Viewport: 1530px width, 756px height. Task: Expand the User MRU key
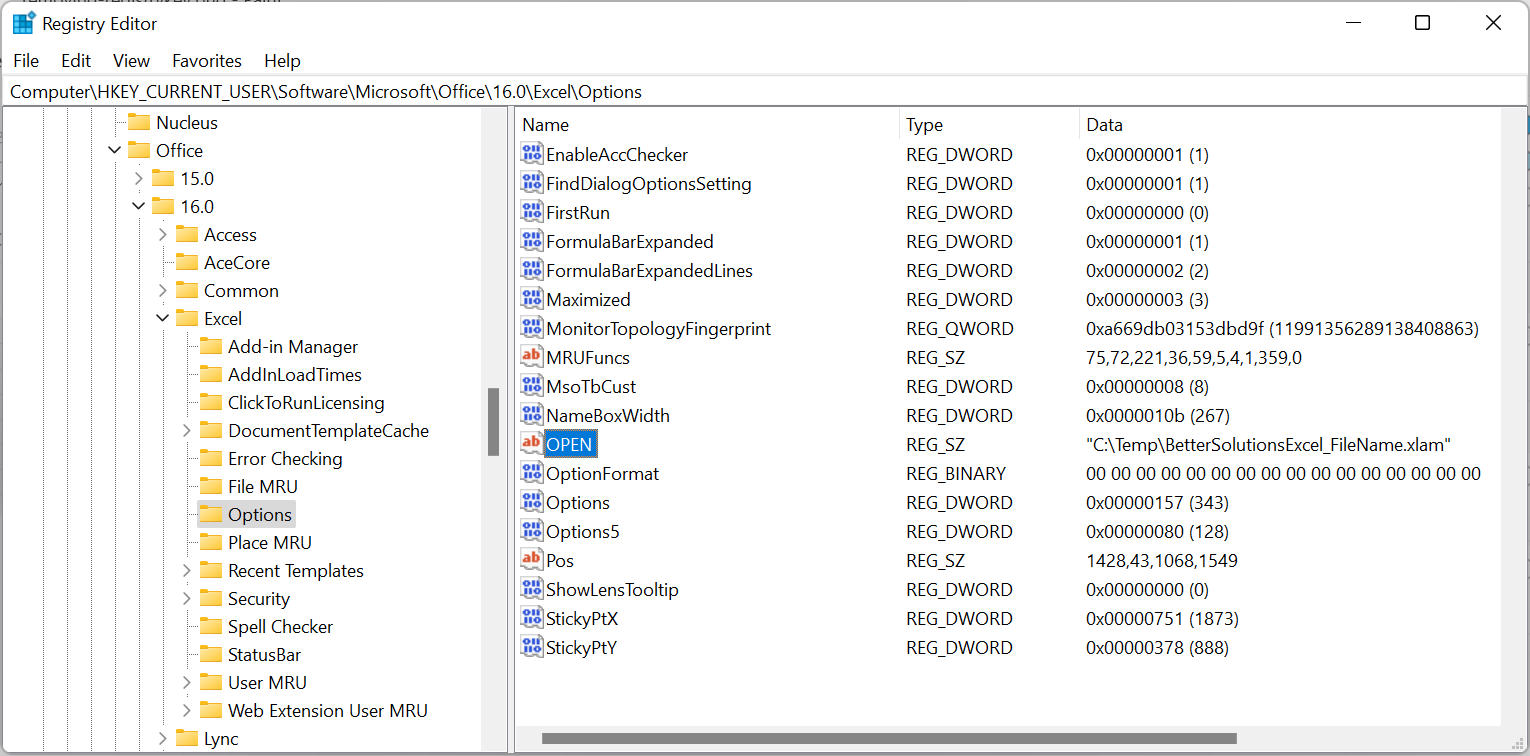186,683
